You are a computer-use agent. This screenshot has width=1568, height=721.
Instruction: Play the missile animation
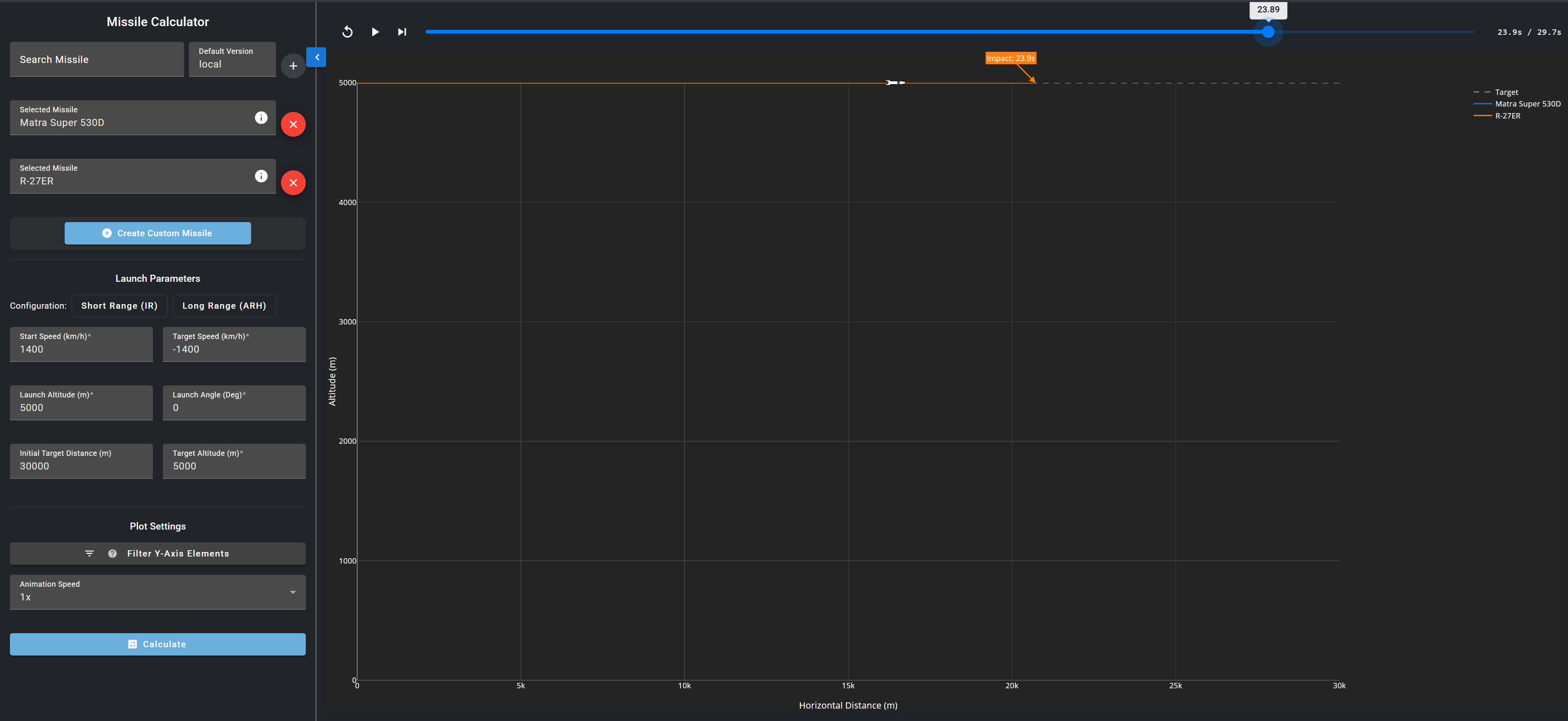(375, 31)
